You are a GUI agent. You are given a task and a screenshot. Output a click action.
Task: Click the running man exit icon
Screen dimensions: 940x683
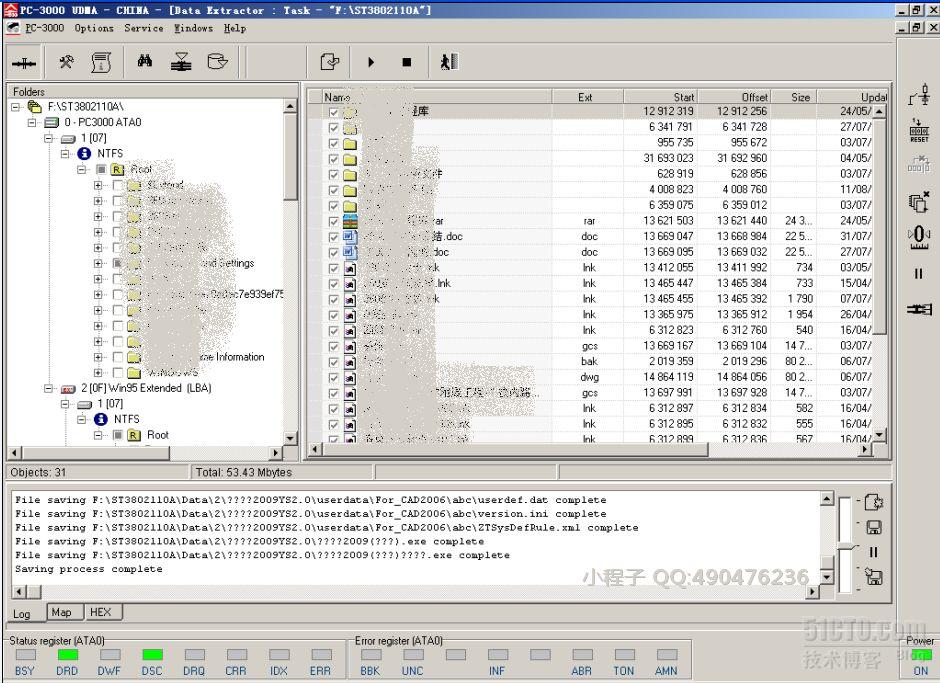[449, 61]
